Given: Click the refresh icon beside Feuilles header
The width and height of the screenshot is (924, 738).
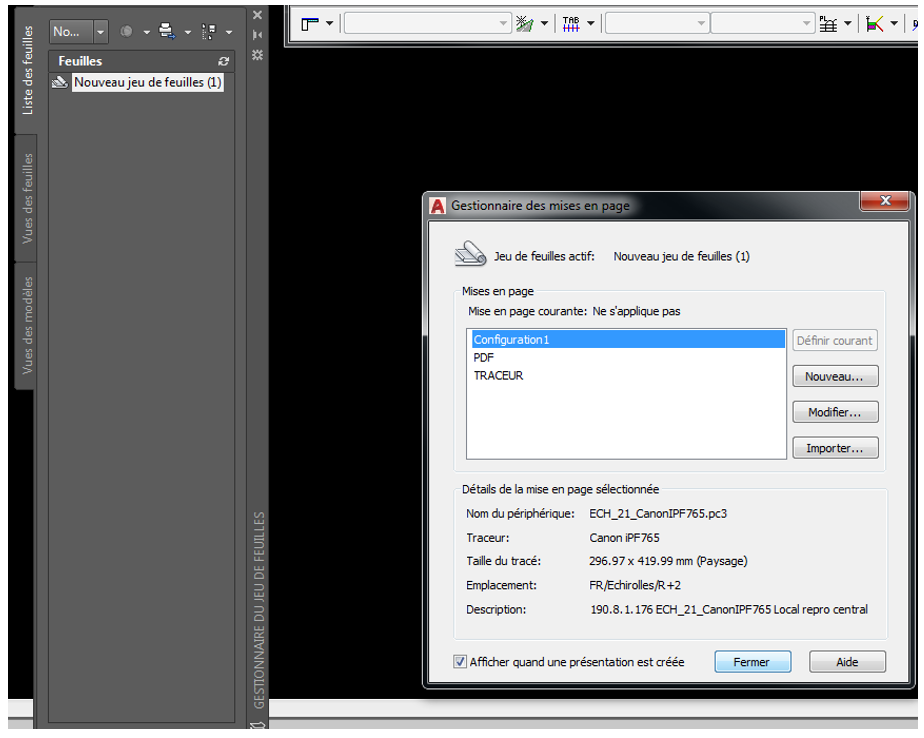Looking at the screenshot, I should pos(223,61).
